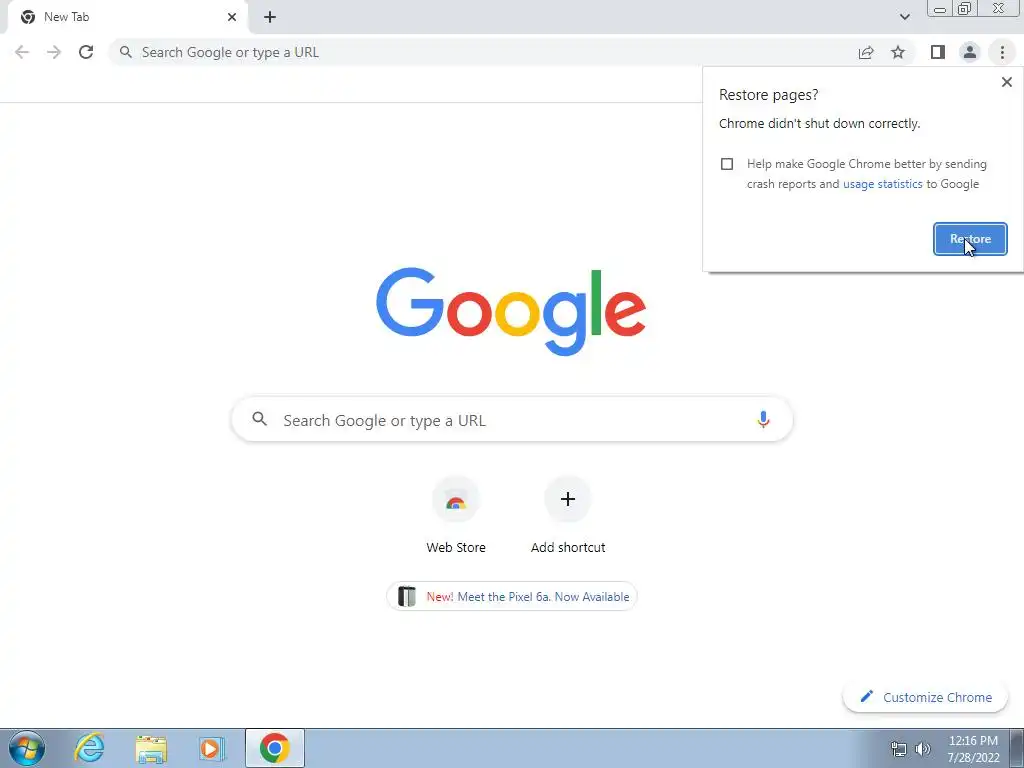Open the profile avatar menu
This screenshot has height=768, width=1024.
970,52
